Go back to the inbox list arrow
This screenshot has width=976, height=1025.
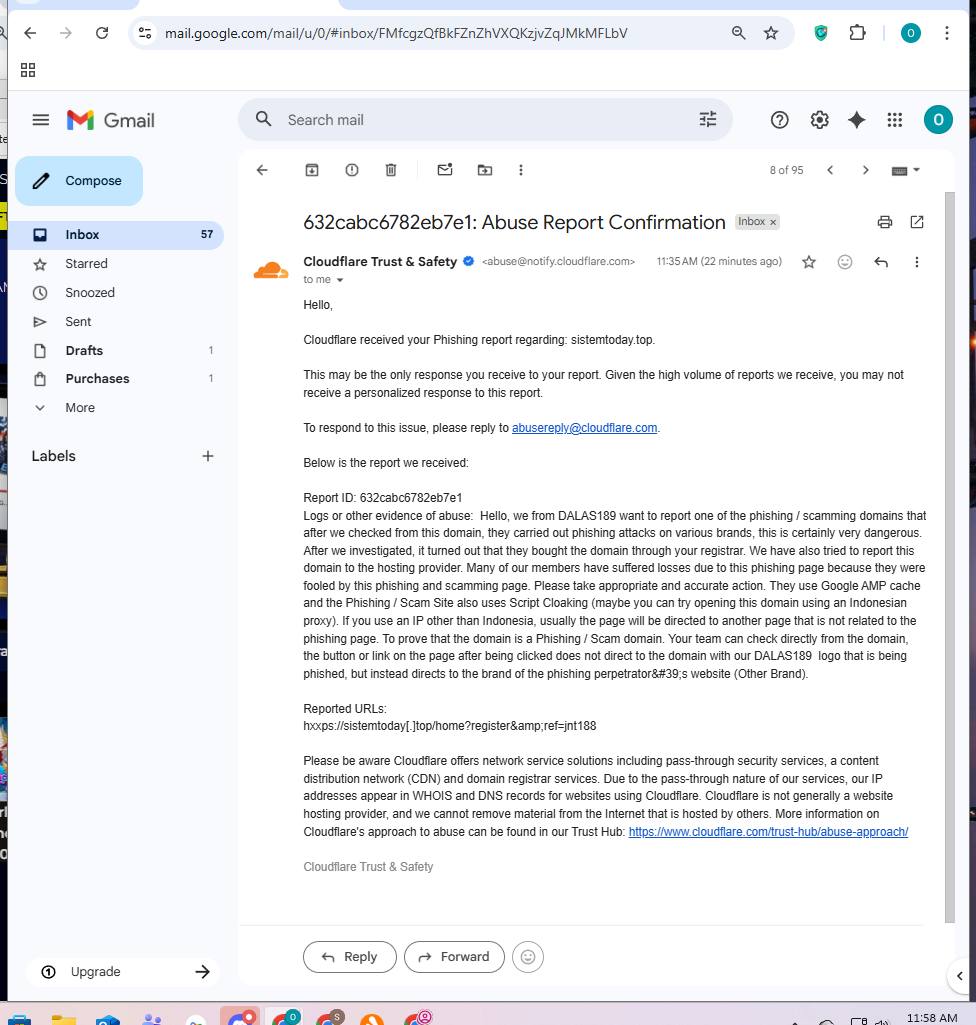tap(262, 170)
